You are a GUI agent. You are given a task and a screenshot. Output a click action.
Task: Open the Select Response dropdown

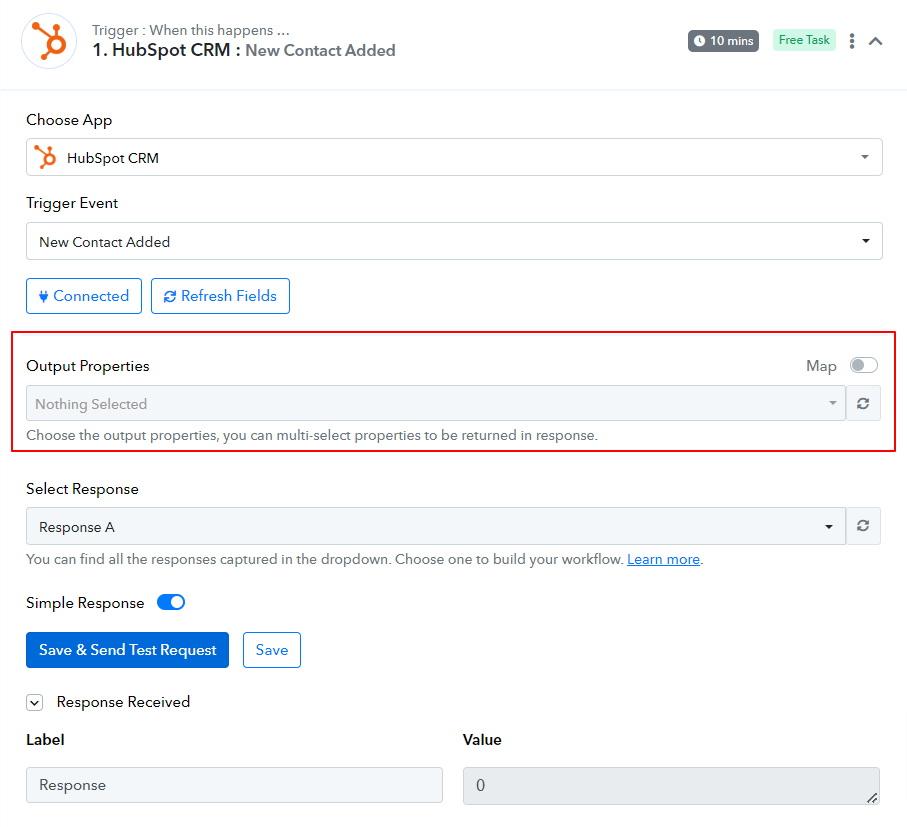[x=436, y=526]
